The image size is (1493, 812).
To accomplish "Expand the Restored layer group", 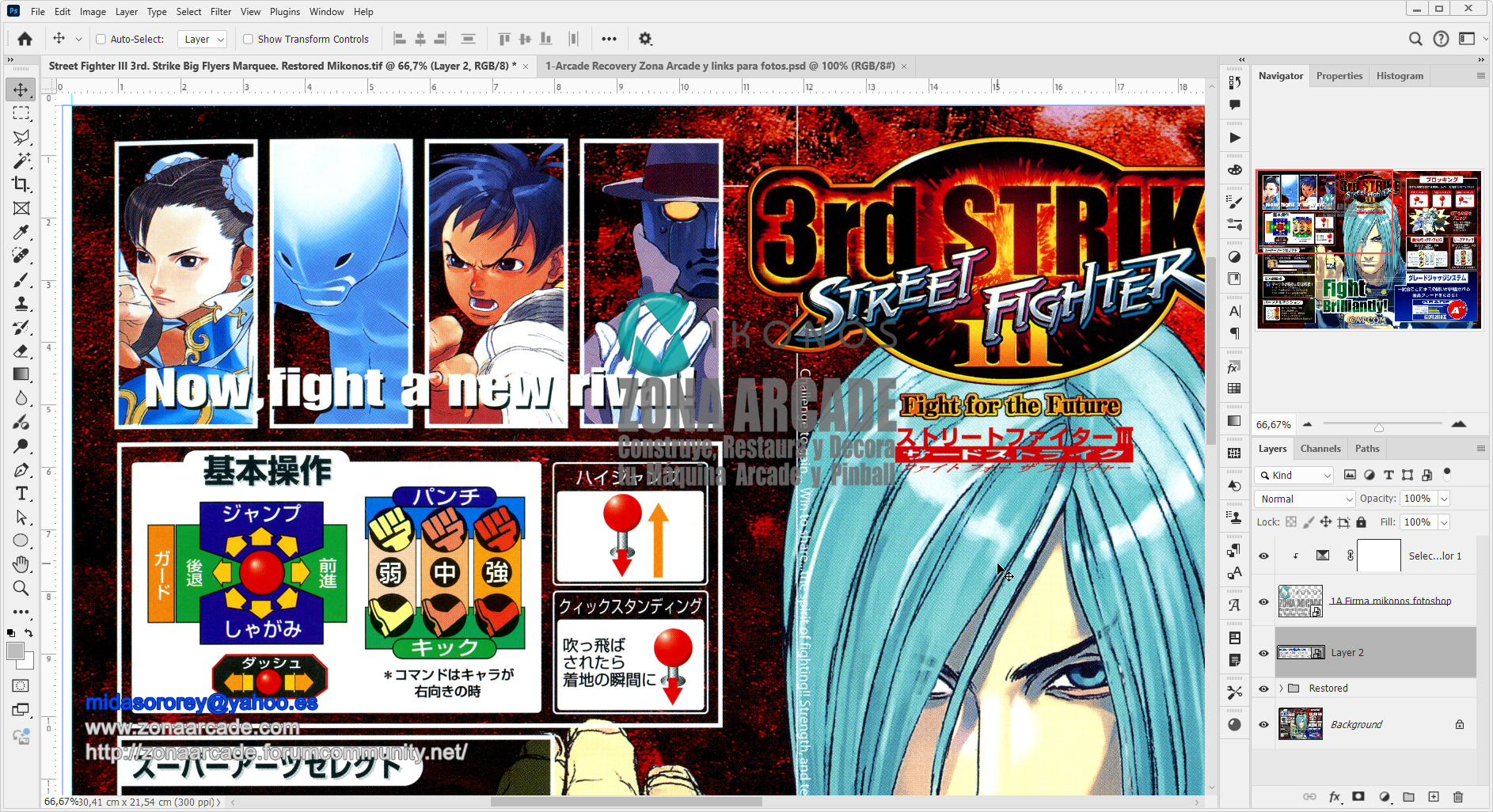I will click(1281, 689).
